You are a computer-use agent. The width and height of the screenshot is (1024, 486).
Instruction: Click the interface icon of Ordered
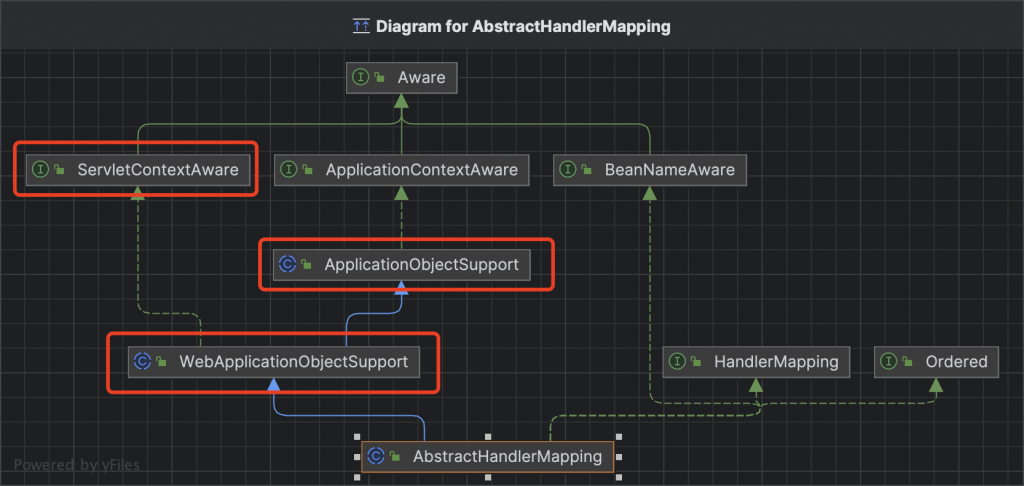pos(888,361)
